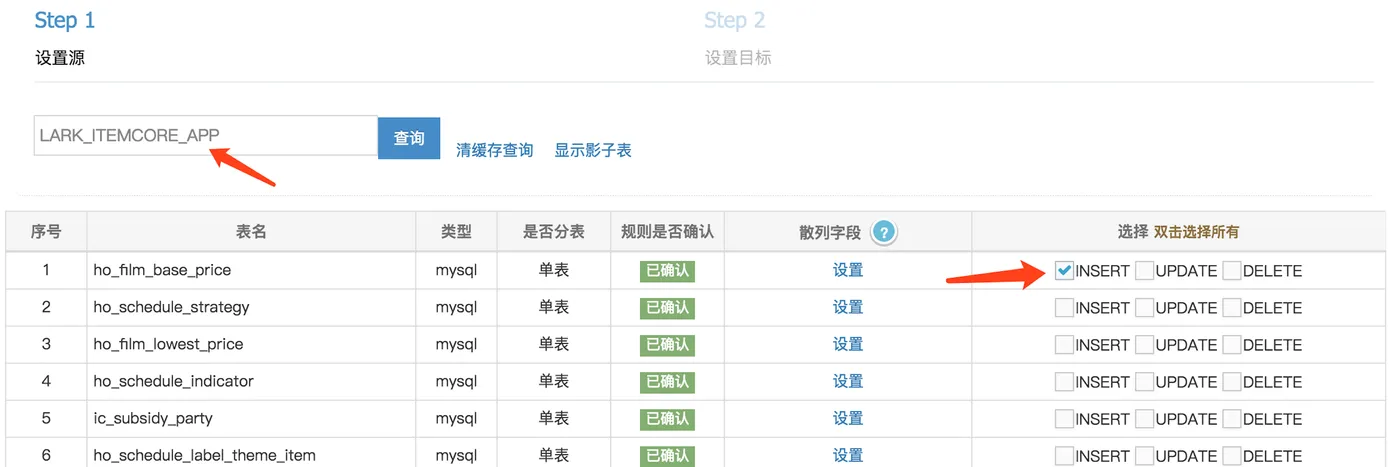Check DELETE for ho_schedule_indicator
Viewport: 1400px width, 467px height.
click(x=1231, y=382)
